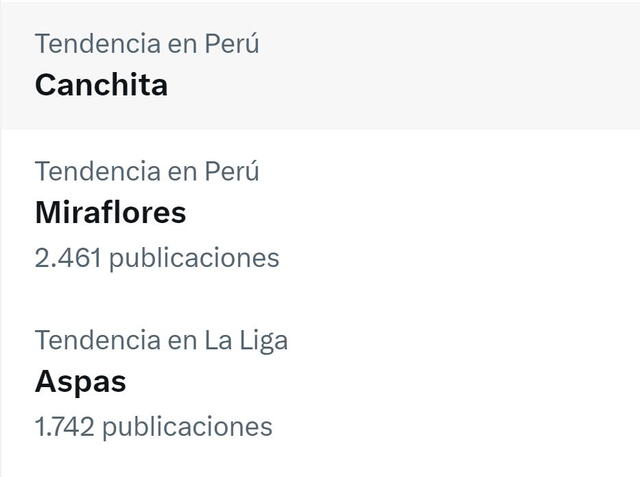
Task: Click the '2.461 publicaciones' post count
Action: 157,258
